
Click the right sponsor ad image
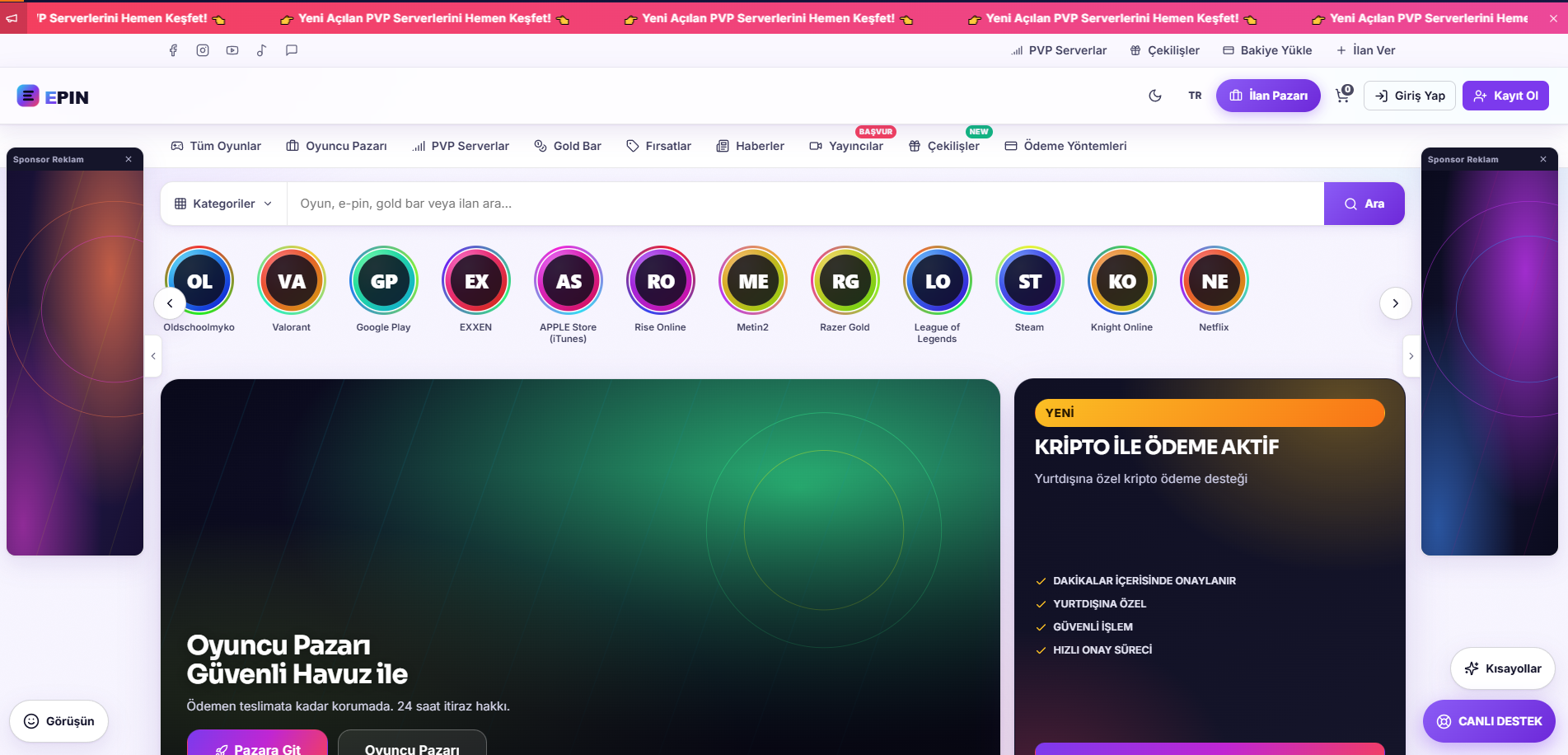[1490, 363]
